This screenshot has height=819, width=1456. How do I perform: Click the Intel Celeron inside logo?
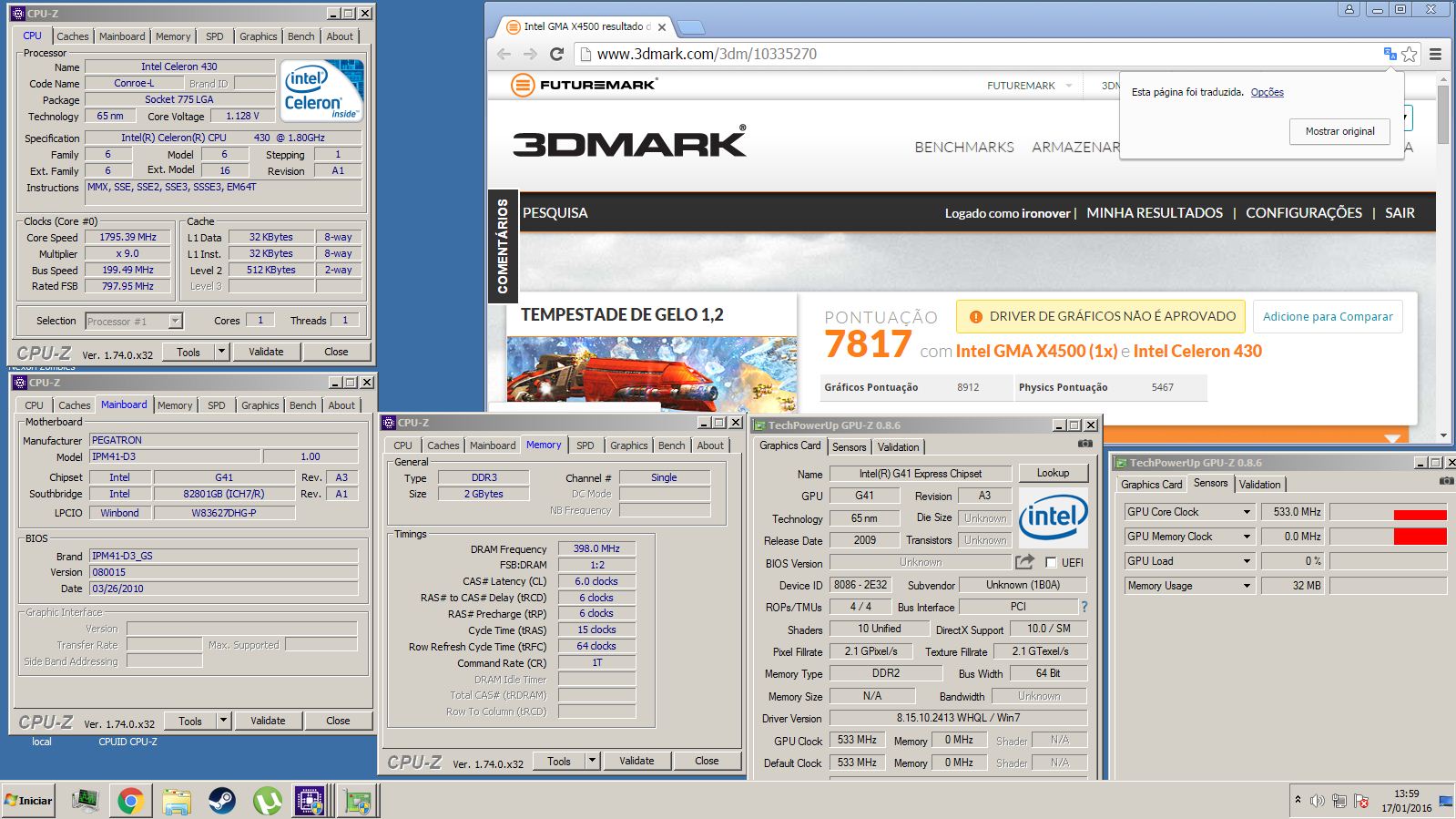click(x=322, y=90)
